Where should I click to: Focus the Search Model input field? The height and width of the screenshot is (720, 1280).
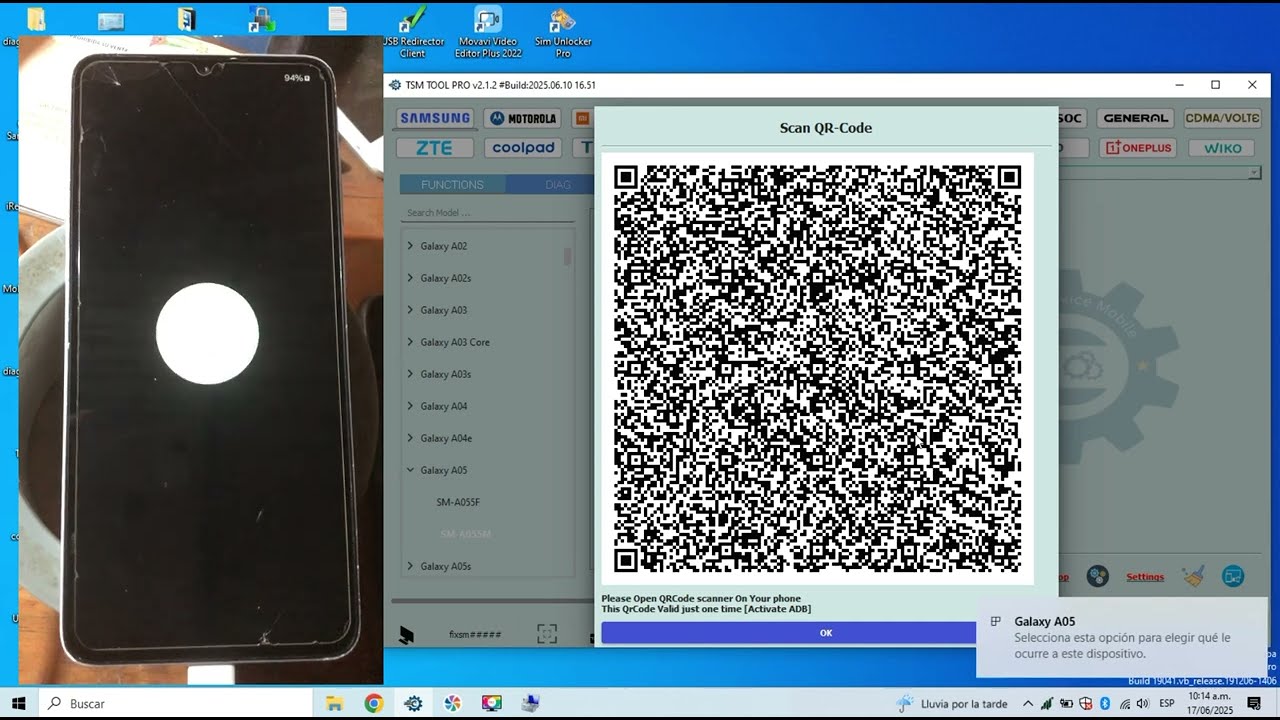pyautogui.click(x=487, y=213)
